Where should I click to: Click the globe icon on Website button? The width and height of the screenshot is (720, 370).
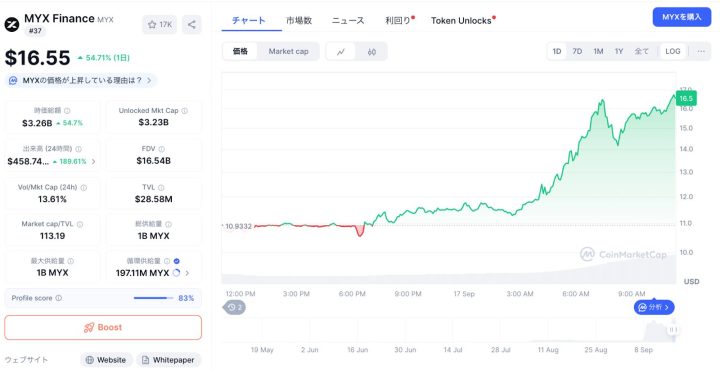(90, 360)
